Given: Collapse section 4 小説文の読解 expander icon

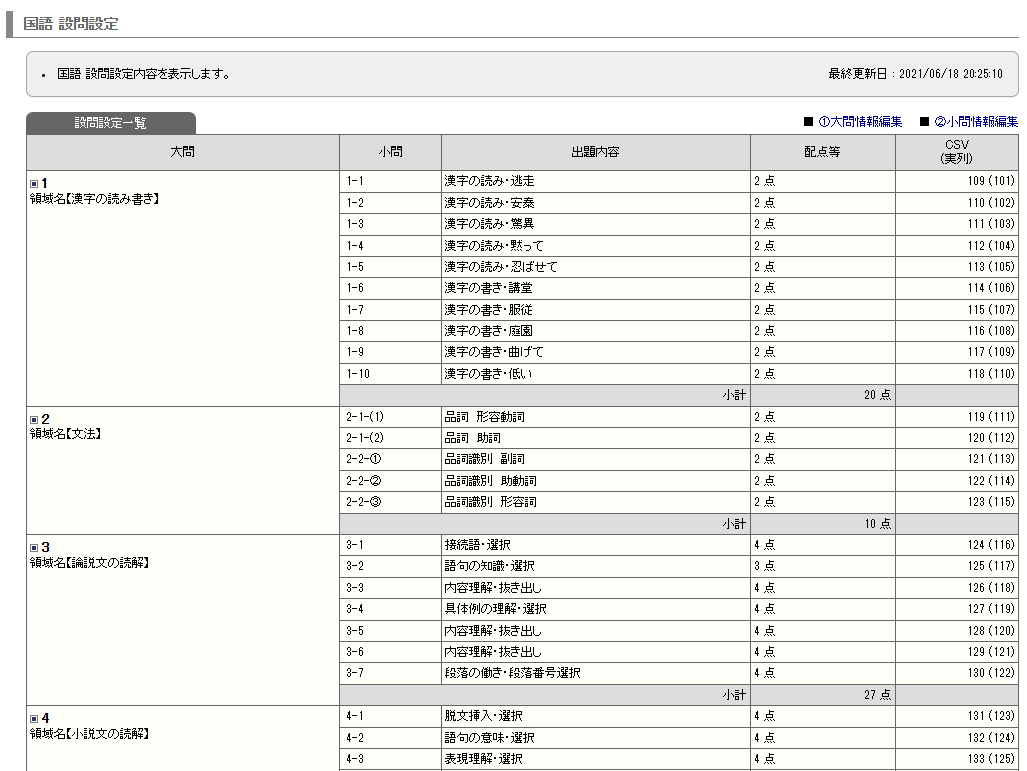Looking at the screenshot, I should (x=34, y=719).
